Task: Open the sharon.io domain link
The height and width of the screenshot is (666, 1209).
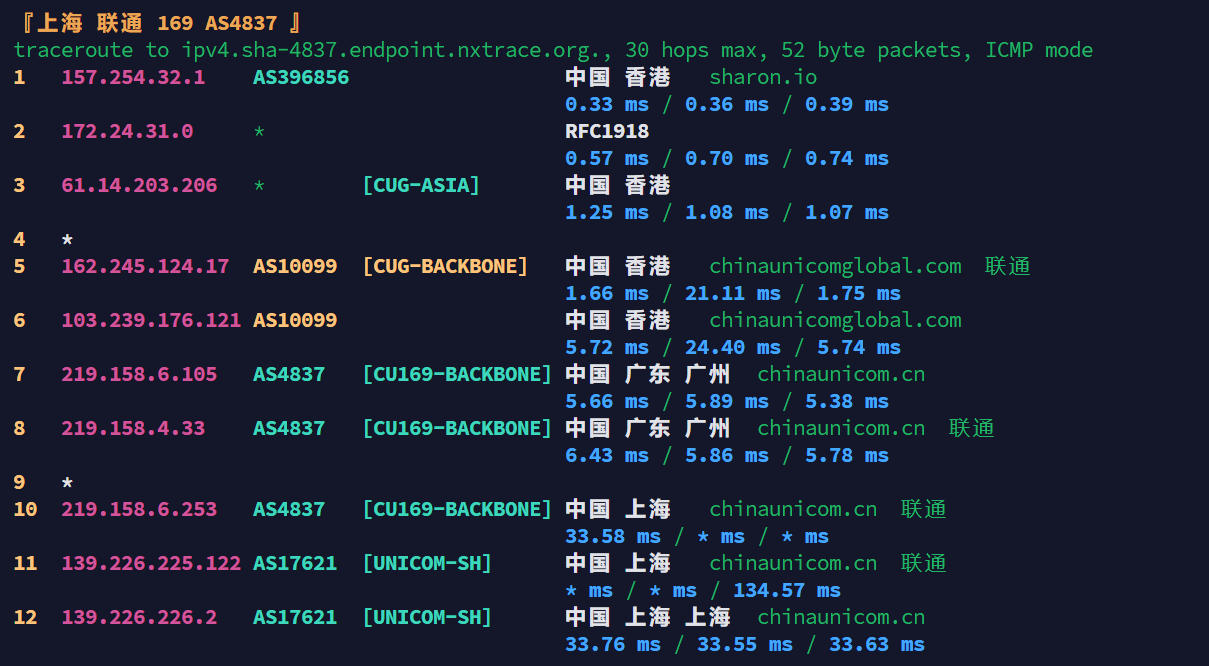Action: point(763,77)
